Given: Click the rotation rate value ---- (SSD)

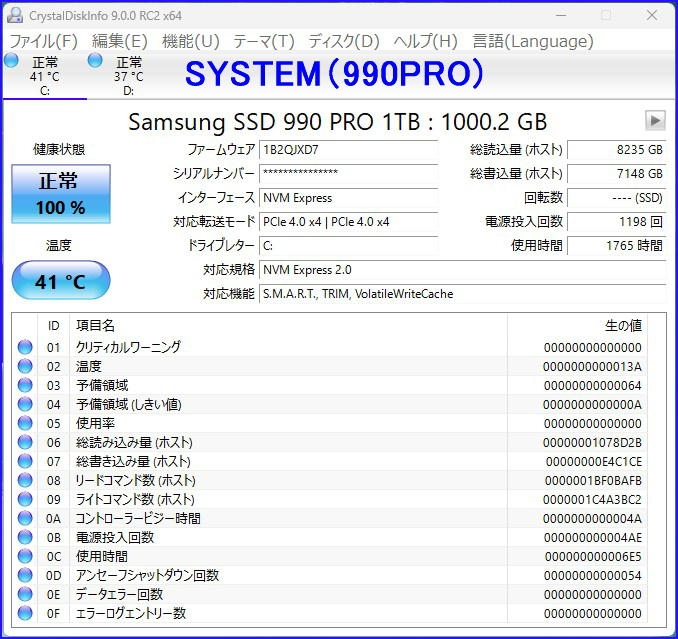Looking at the screenshot, I should (617, 198).
